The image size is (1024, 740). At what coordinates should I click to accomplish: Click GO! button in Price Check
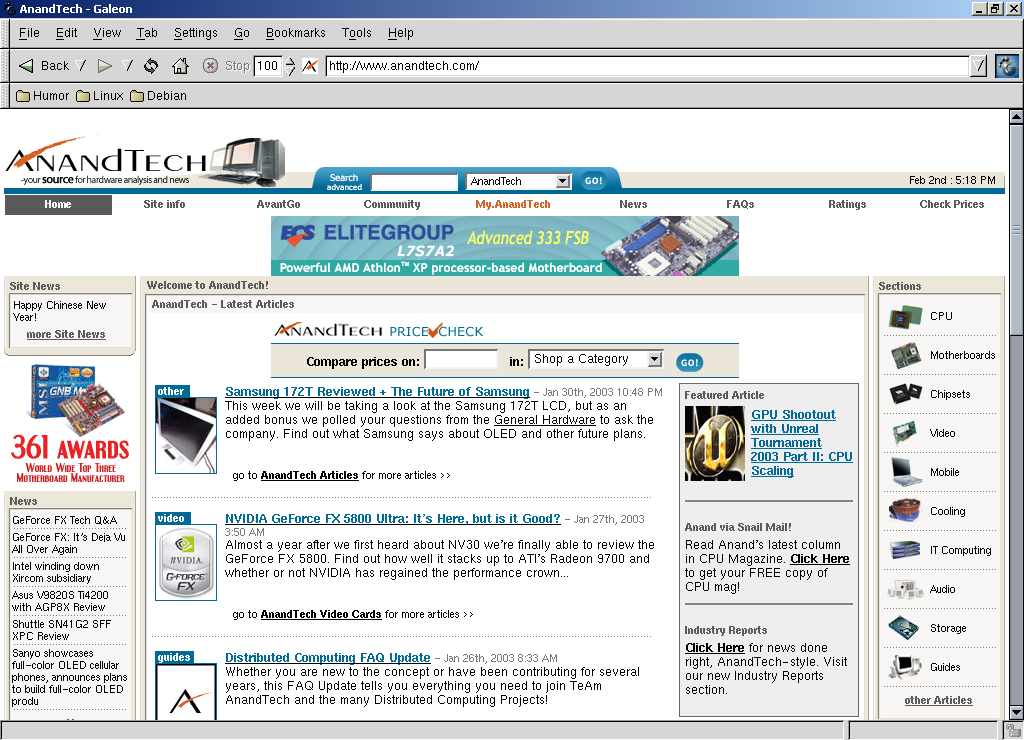pyautogui.click(x=690, y=362)
